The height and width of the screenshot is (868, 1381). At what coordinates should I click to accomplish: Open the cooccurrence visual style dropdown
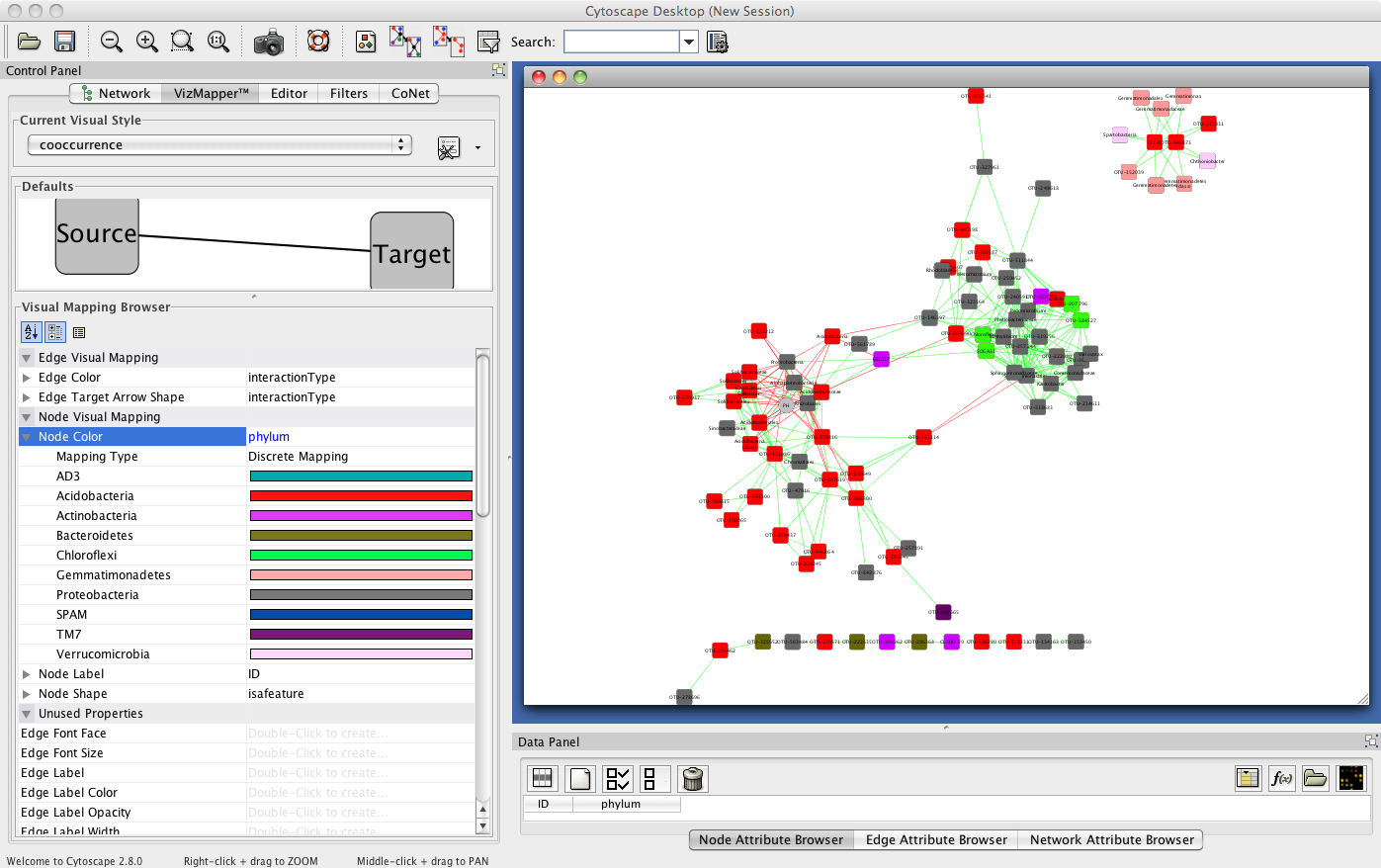[x=219, y=145]
